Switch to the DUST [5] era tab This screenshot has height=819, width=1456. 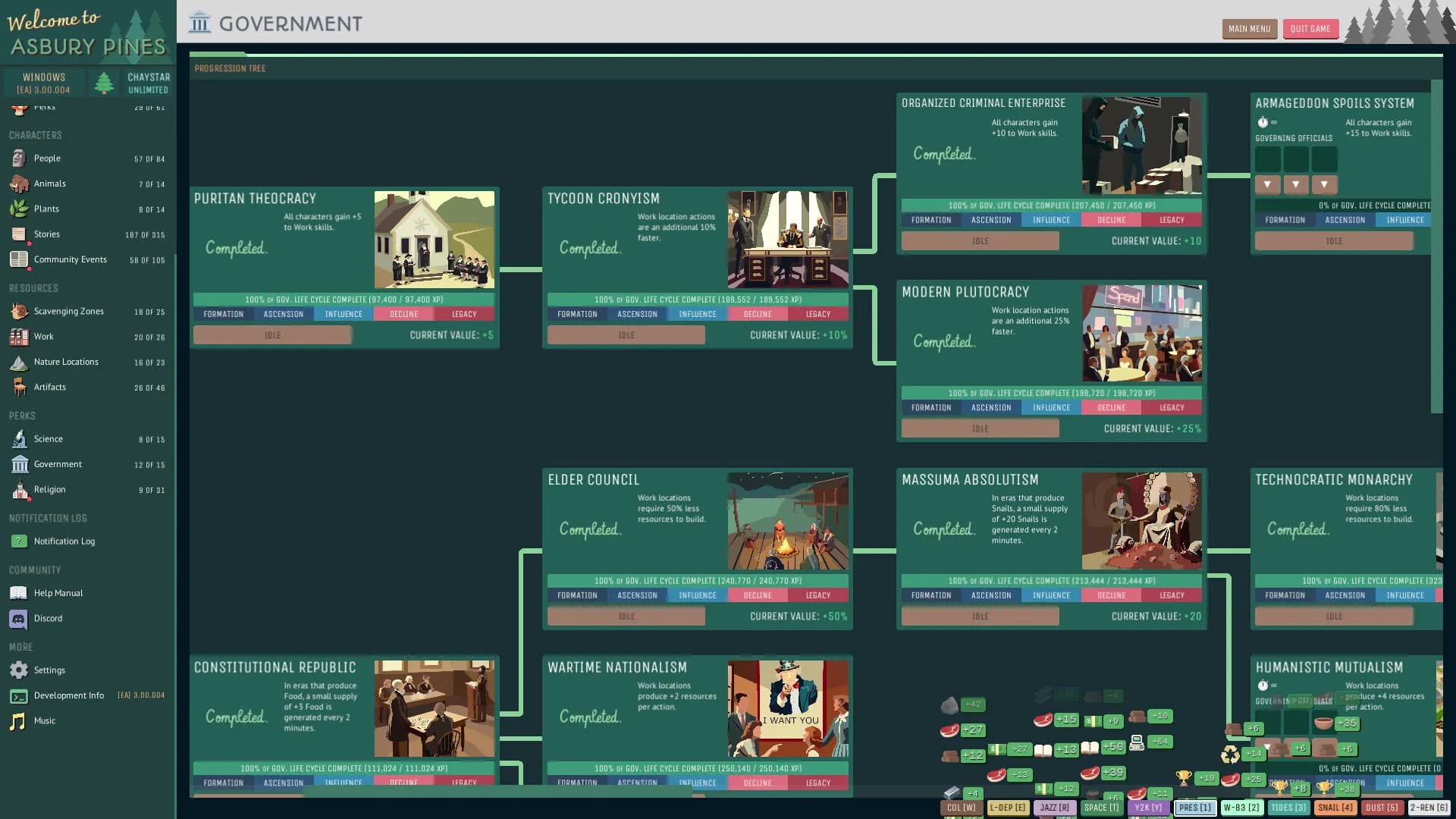(x=1382, y=808)
